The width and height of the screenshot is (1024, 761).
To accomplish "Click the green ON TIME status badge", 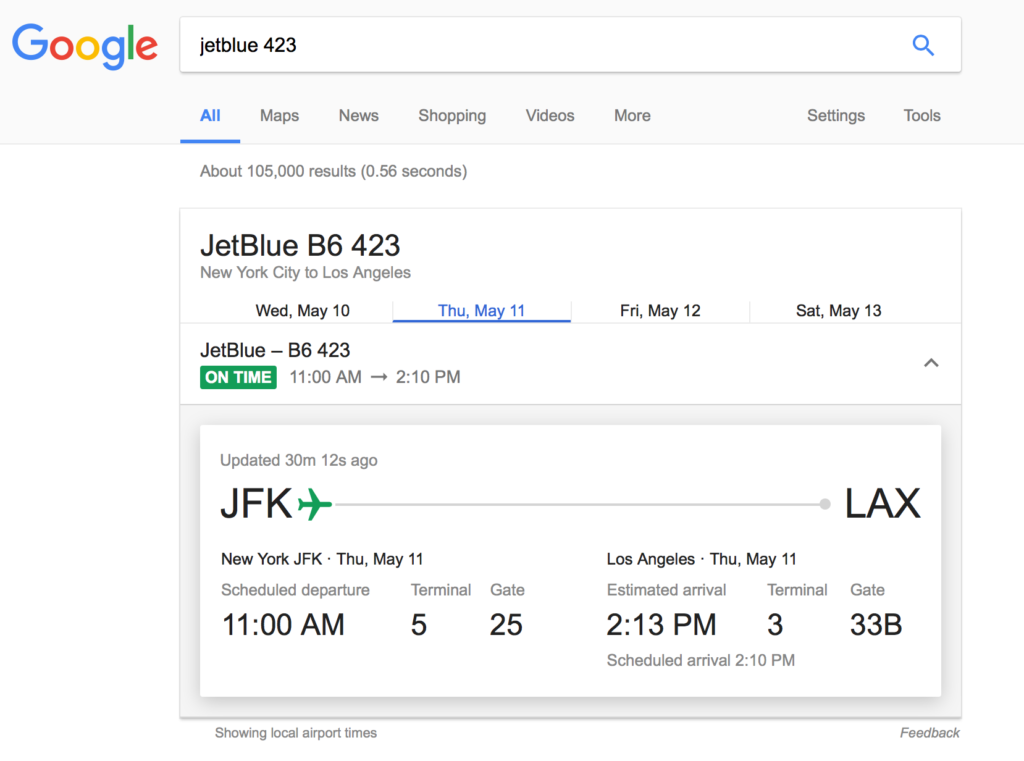I will pyautogui.click(x=238, y=377).
